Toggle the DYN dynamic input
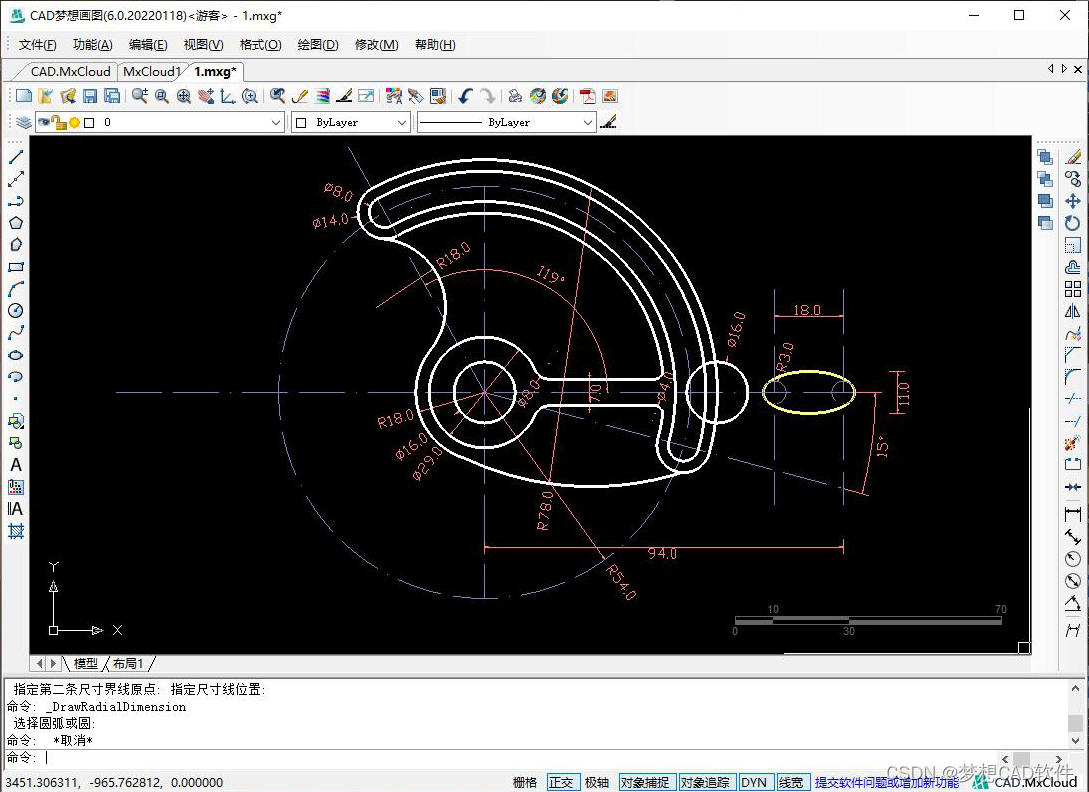The height and width of the screenshot is (792, 1089). (754, 782)
